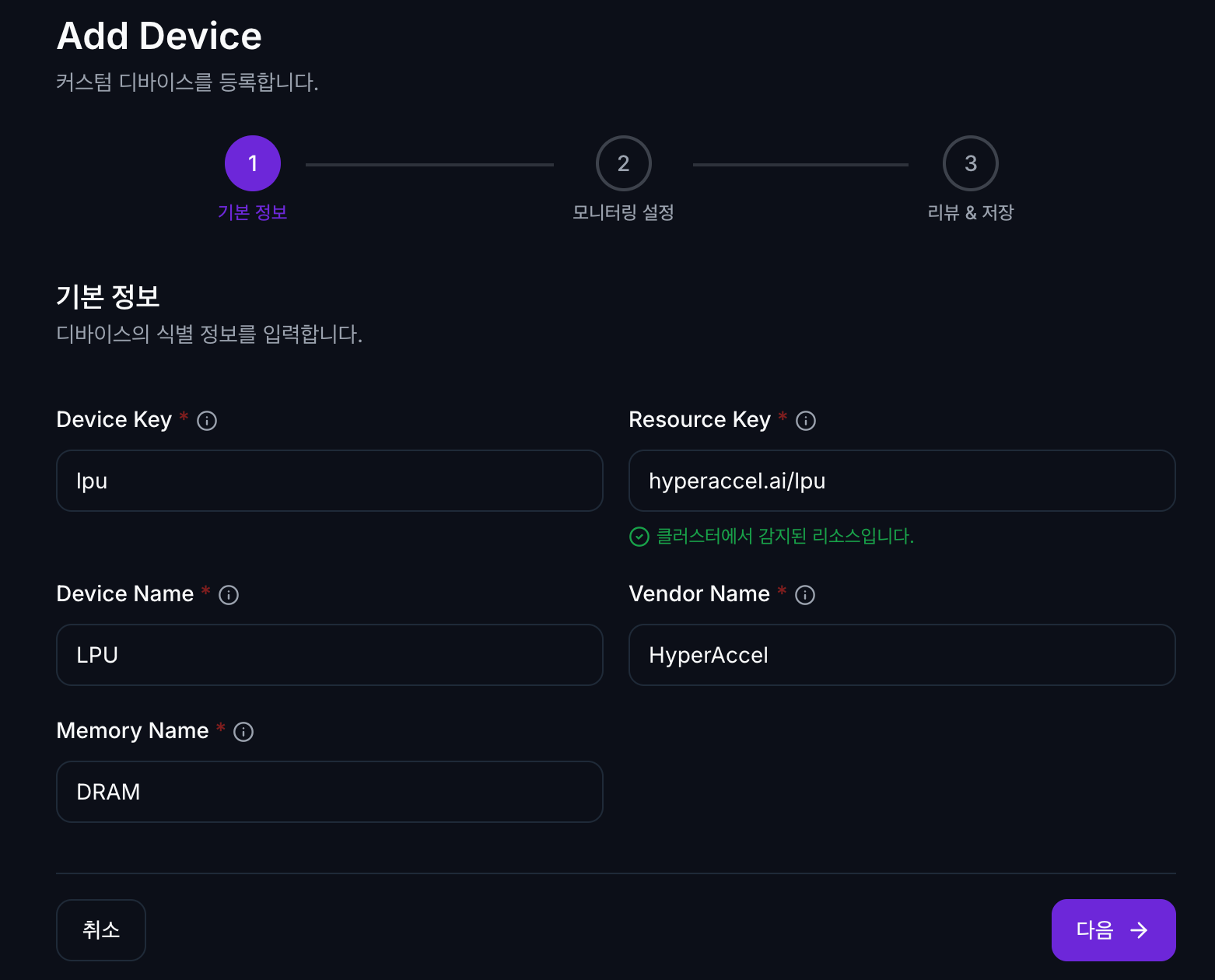Click the Vendor Name info icon
This screenshot has height=980, width=1215.
pos(805,595)
